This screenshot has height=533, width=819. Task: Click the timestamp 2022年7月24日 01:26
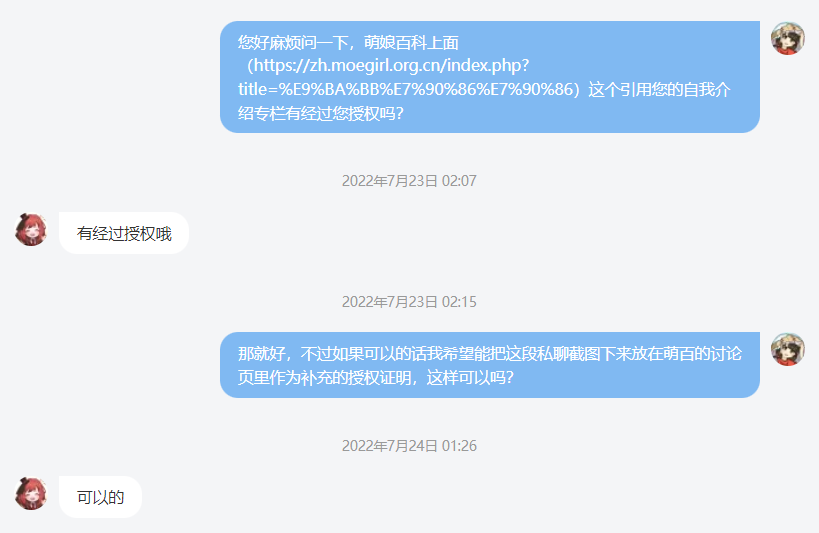[409, 446]
